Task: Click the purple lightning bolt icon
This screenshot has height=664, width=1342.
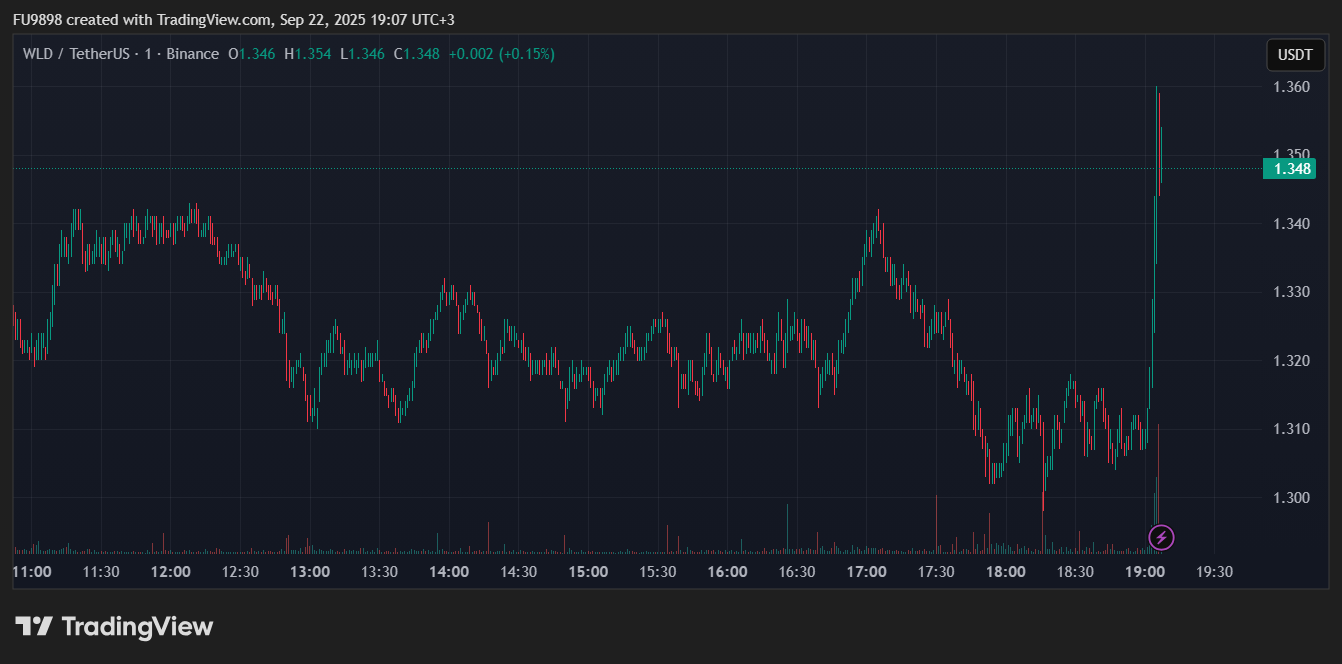Action: click(1161, 538)
